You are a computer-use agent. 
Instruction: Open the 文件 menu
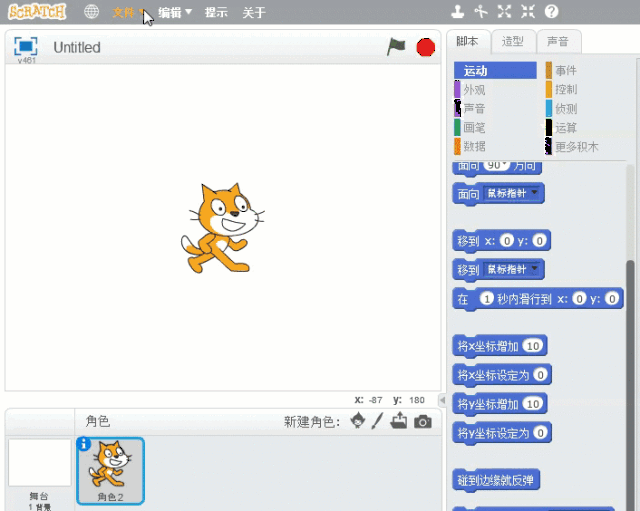point(128,12)
